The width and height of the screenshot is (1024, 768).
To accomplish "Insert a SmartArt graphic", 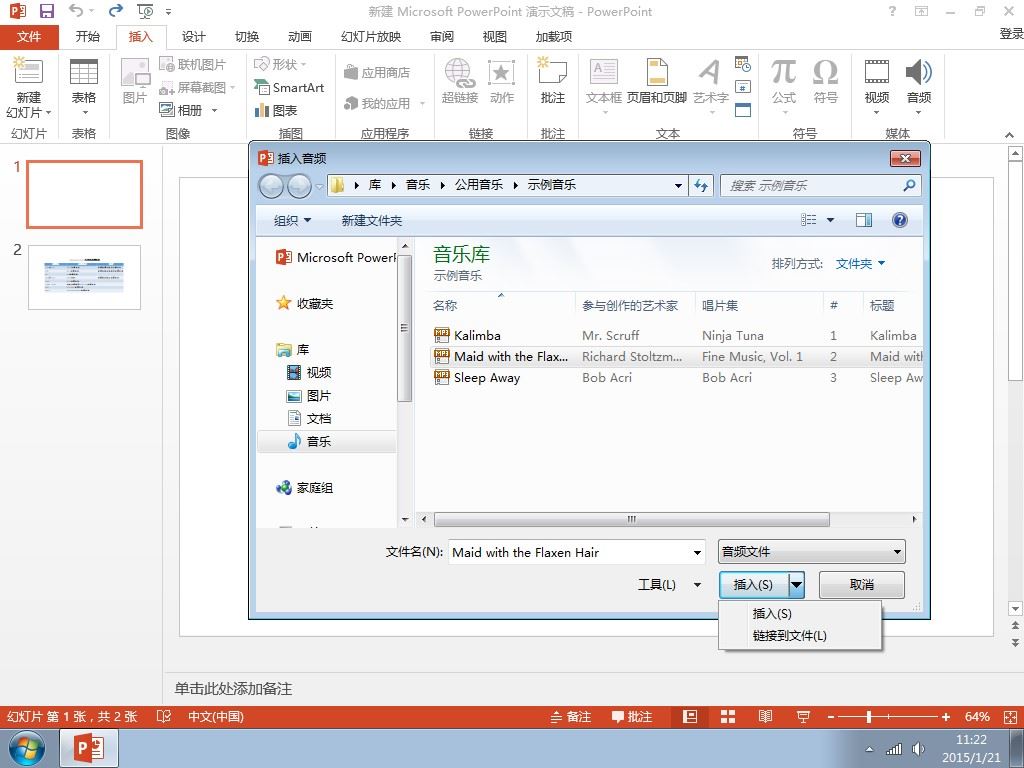I will click(x=289, y=88).
